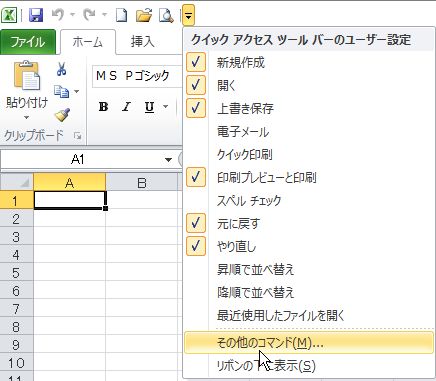Click the Format Painter brush icon
This screenshot has height=381, width=436.
(x=62, y=115)
